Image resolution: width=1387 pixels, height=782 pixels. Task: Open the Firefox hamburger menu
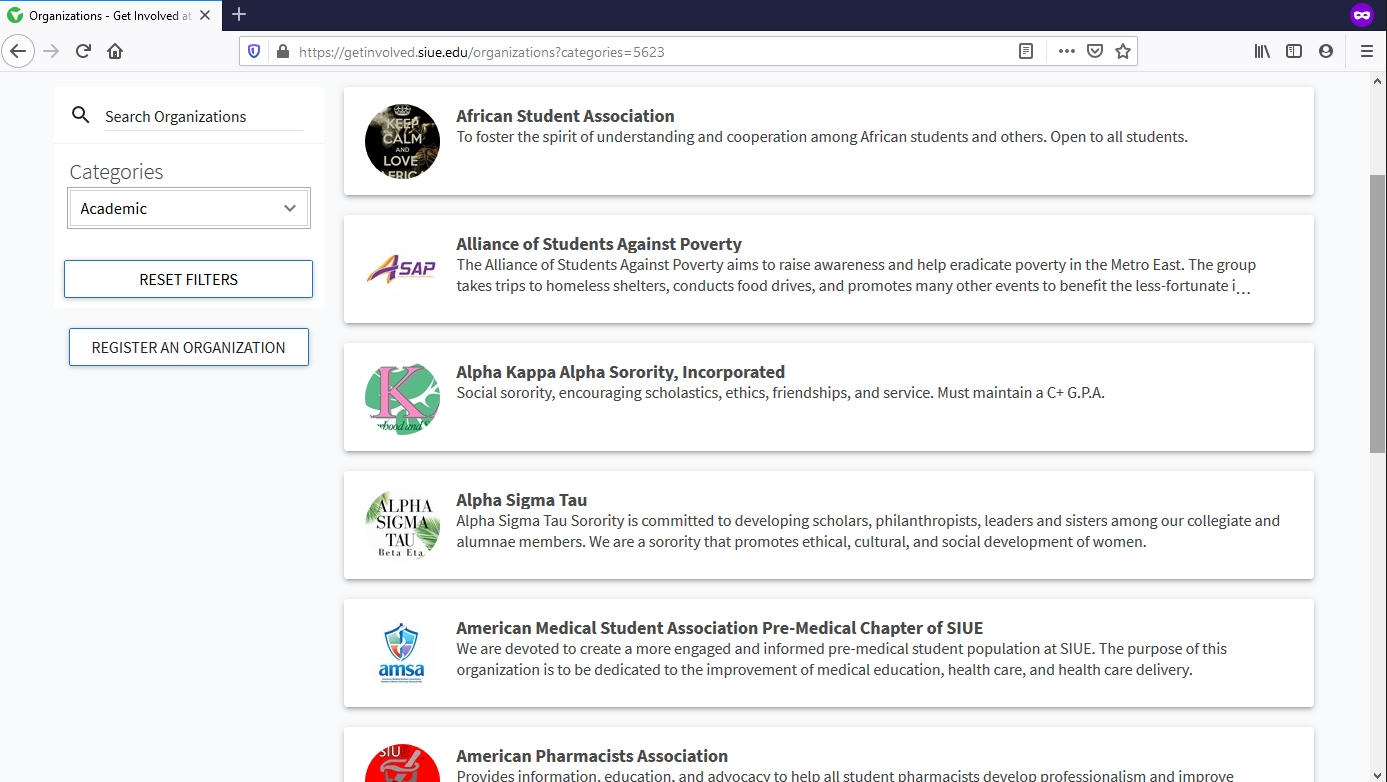coord(1366,51)
